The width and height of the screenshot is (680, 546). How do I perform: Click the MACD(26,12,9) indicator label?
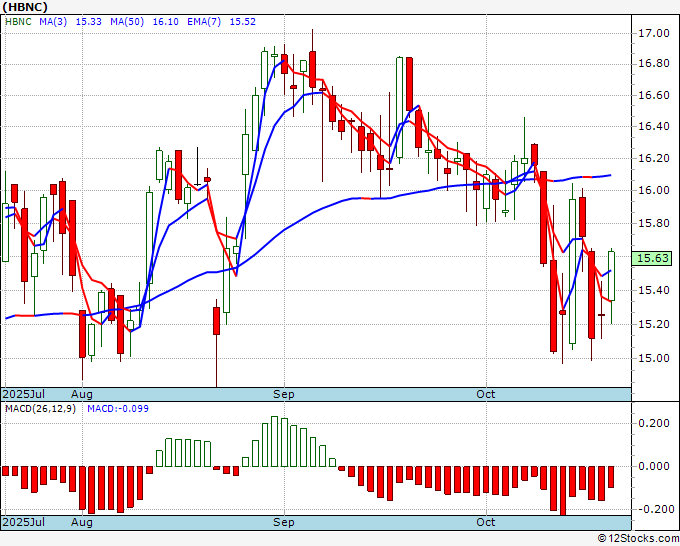40,409
